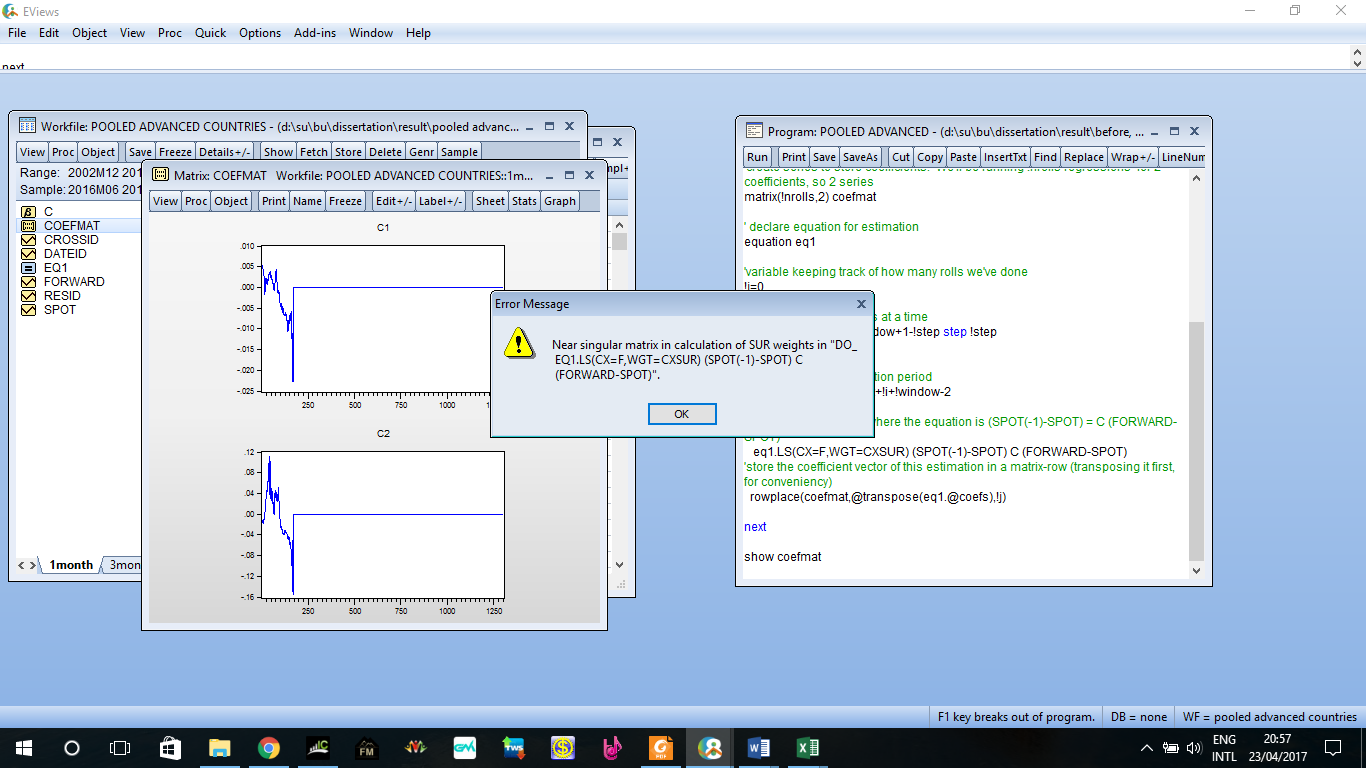This screenshot has height=768, width=1366.
Task: Open File Explorer from the taskbar
Action: coord(219,747)
